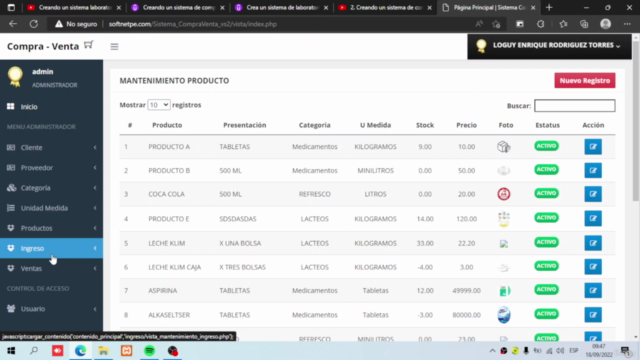Focus the Buscar search field
This screenshot has height=360, width=640.
click(575, 106)
